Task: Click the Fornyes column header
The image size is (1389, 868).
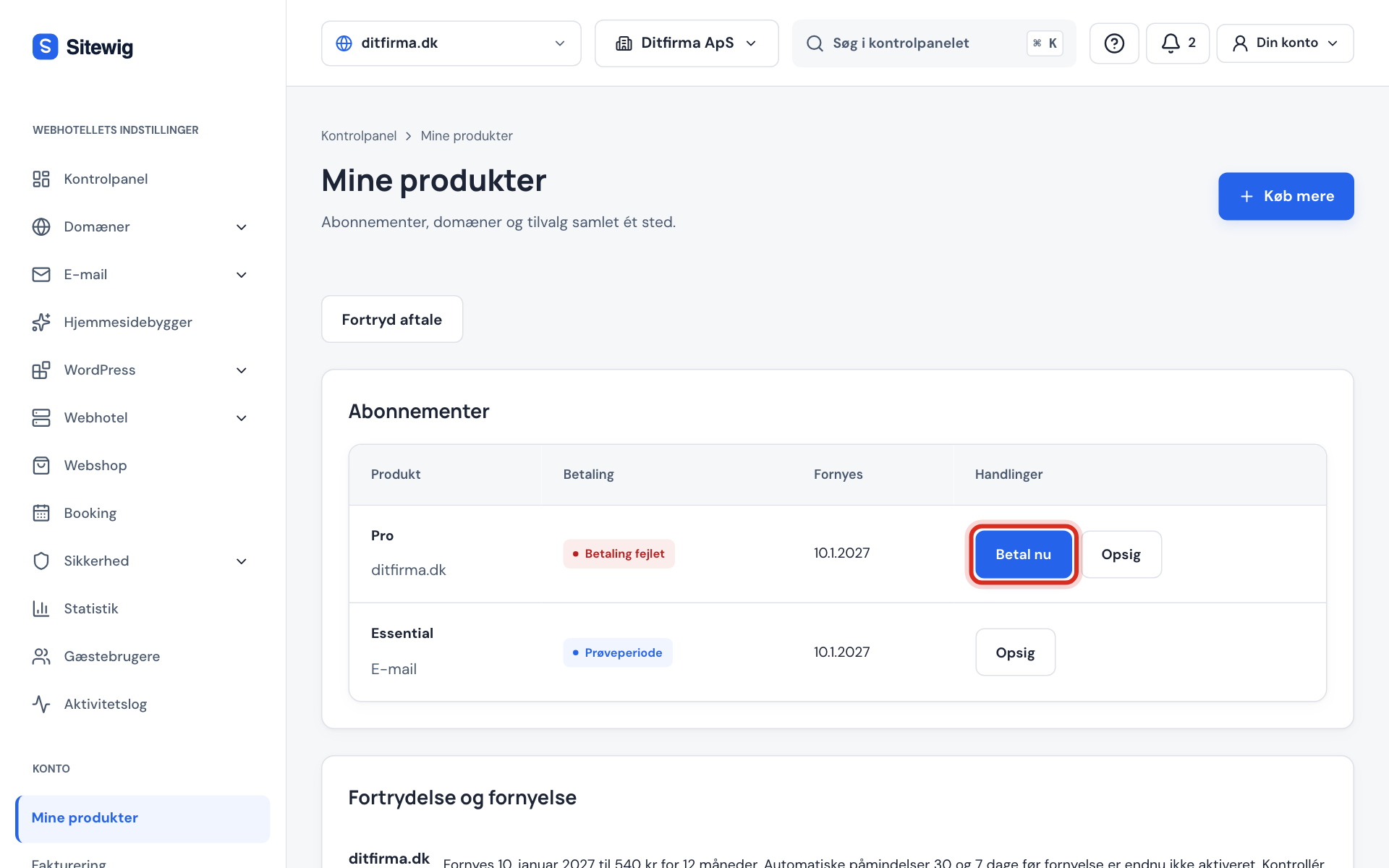Action: 838,475
